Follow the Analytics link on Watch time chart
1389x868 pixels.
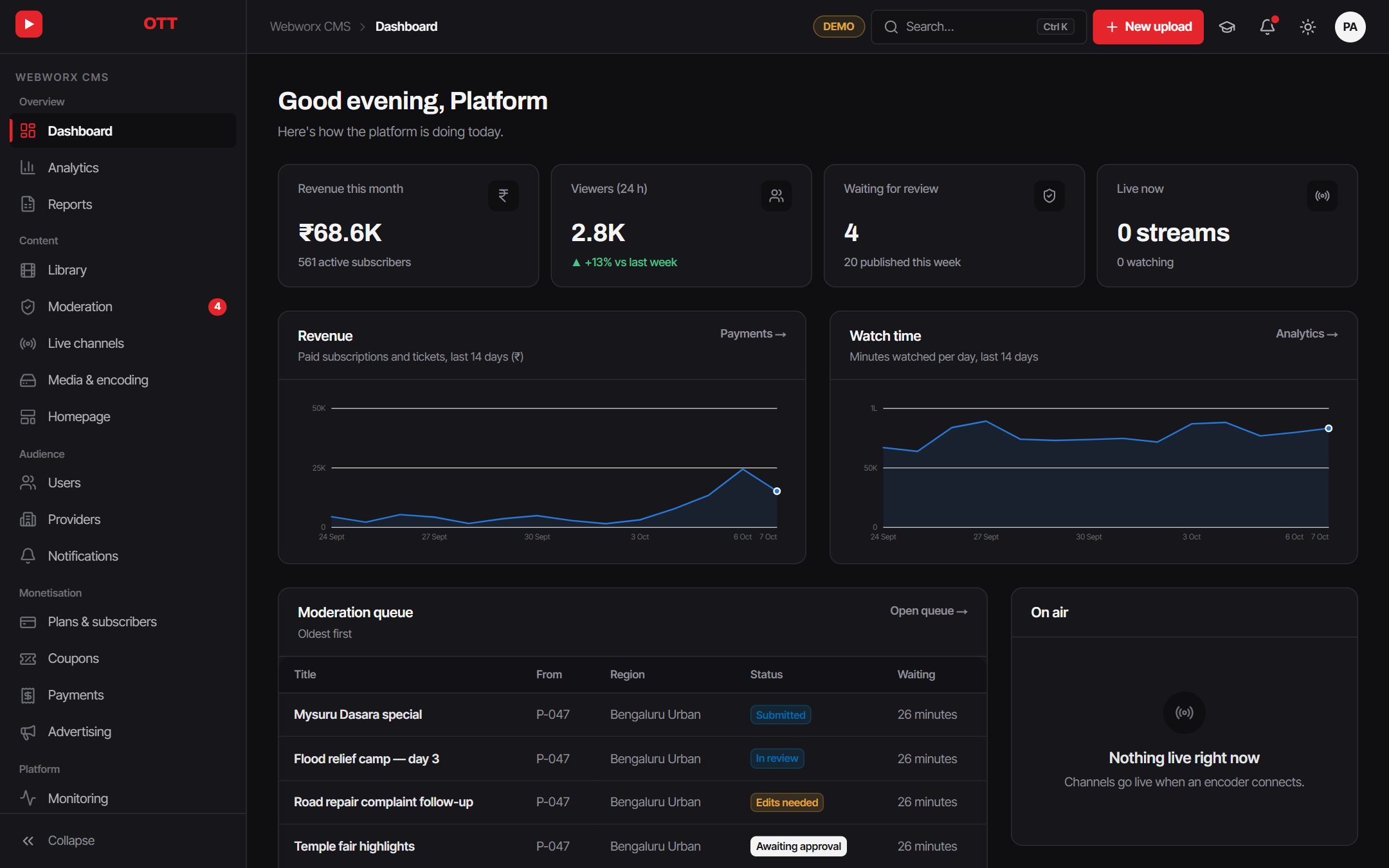(1307, 334)
